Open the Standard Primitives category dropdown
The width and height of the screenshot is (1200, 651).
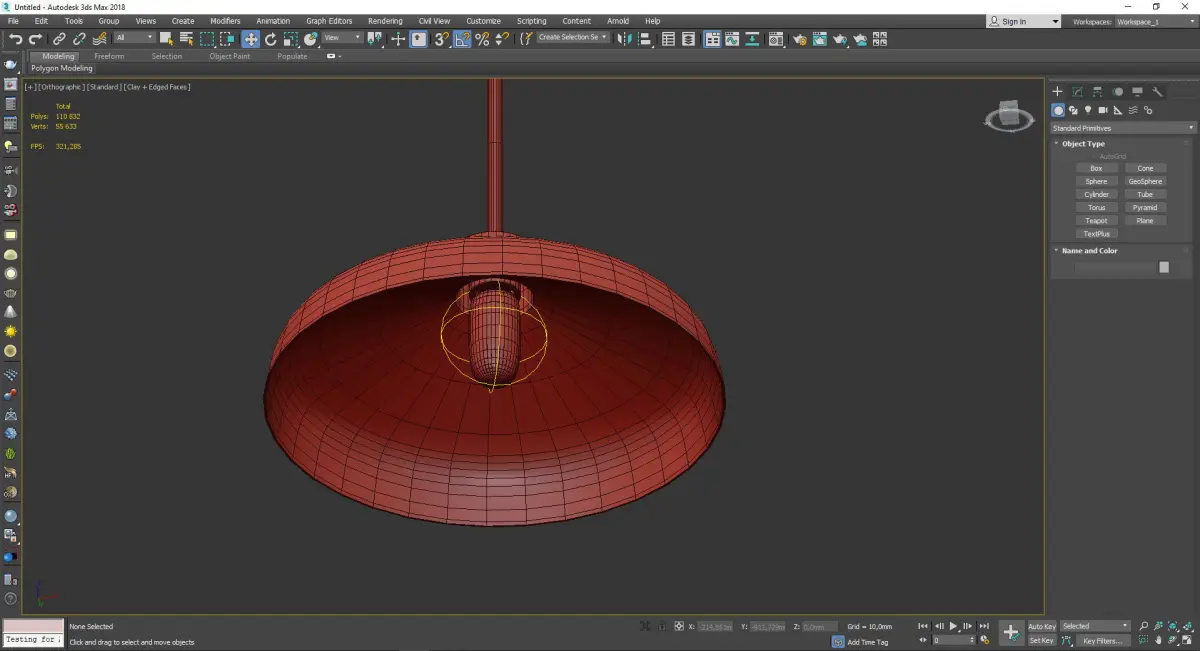pyautogui.click(x=1122, y=128)
